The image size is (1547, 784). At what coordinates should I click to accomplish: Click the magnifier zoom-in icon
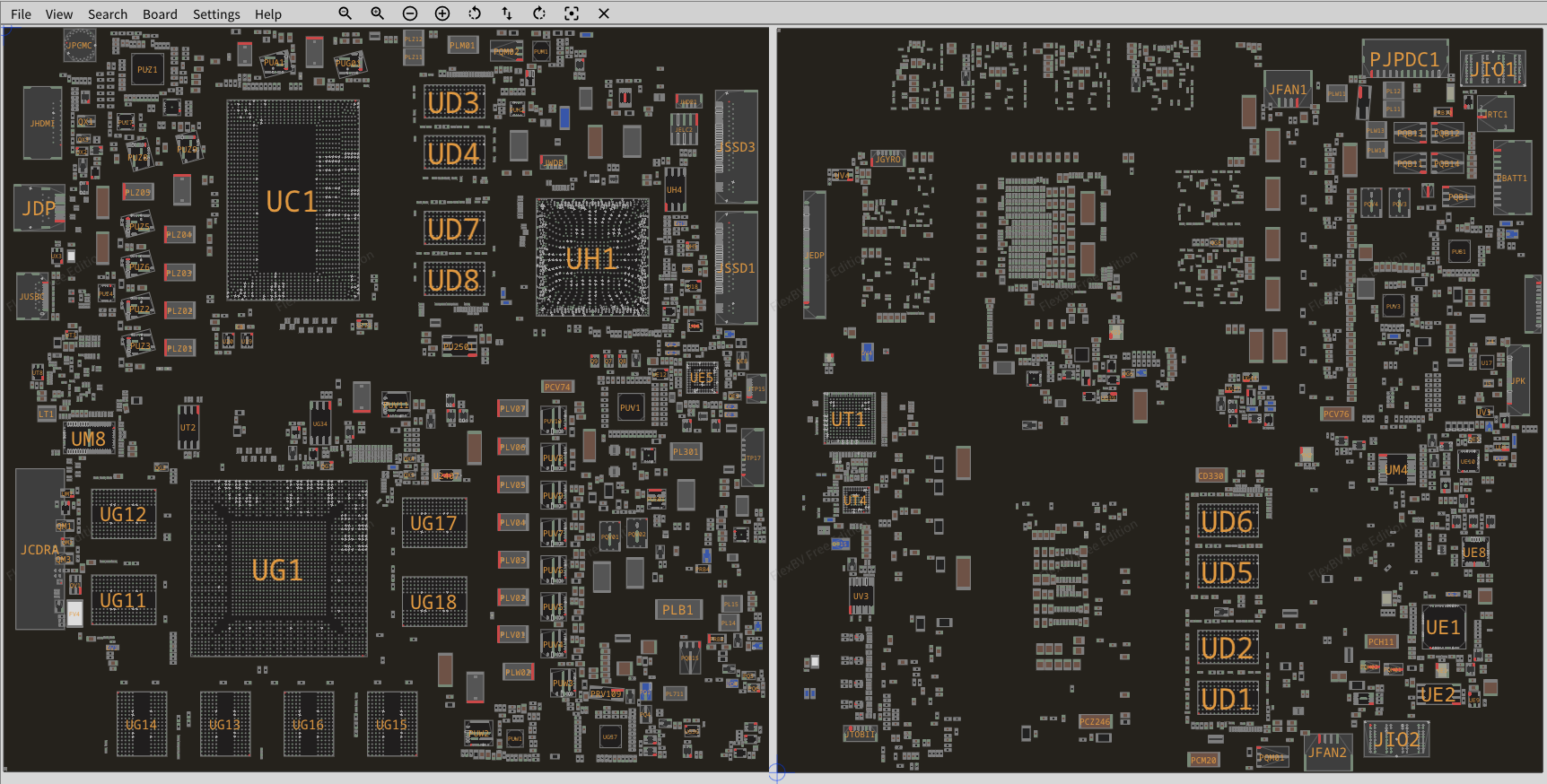coord(377,13)
